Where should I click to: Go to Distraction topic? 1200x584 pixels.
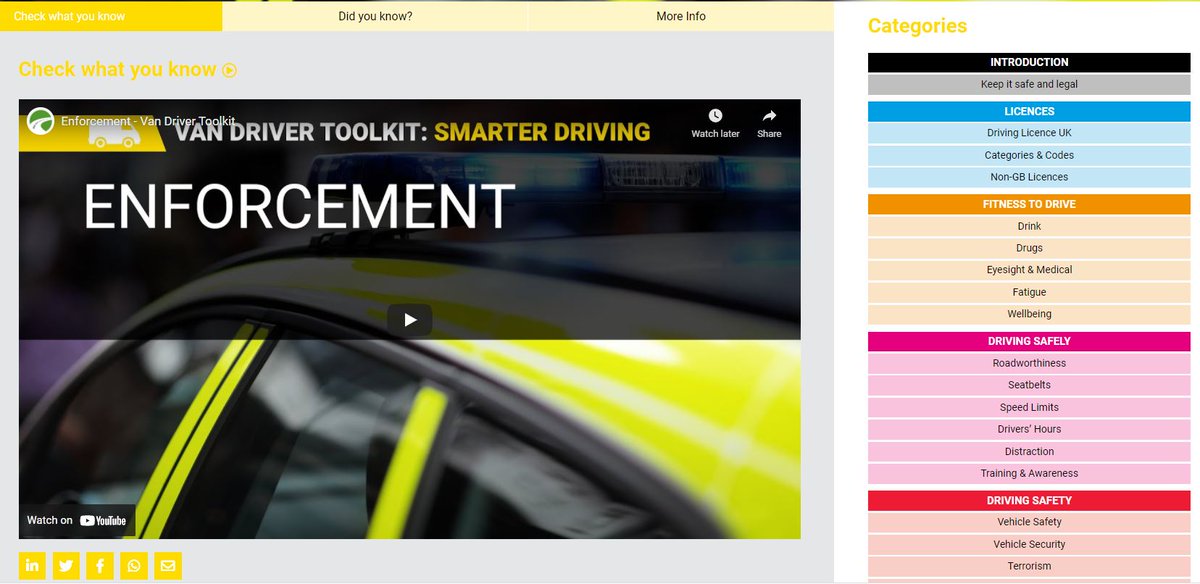1029,451
